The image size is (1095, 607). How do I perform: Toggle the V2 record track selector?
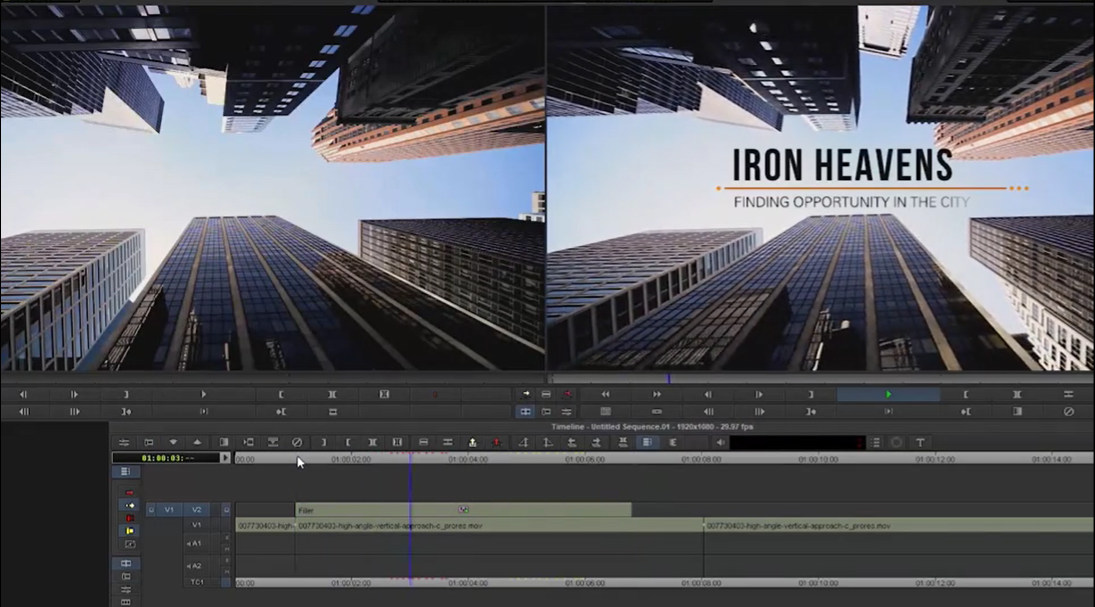tap(197, 509)
